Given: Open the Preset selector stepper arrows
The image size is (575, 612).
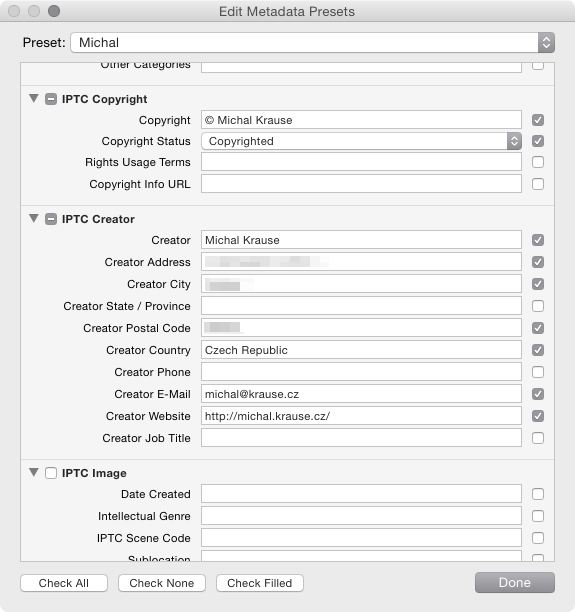Looking at the screenshot, I should point(546,43).
